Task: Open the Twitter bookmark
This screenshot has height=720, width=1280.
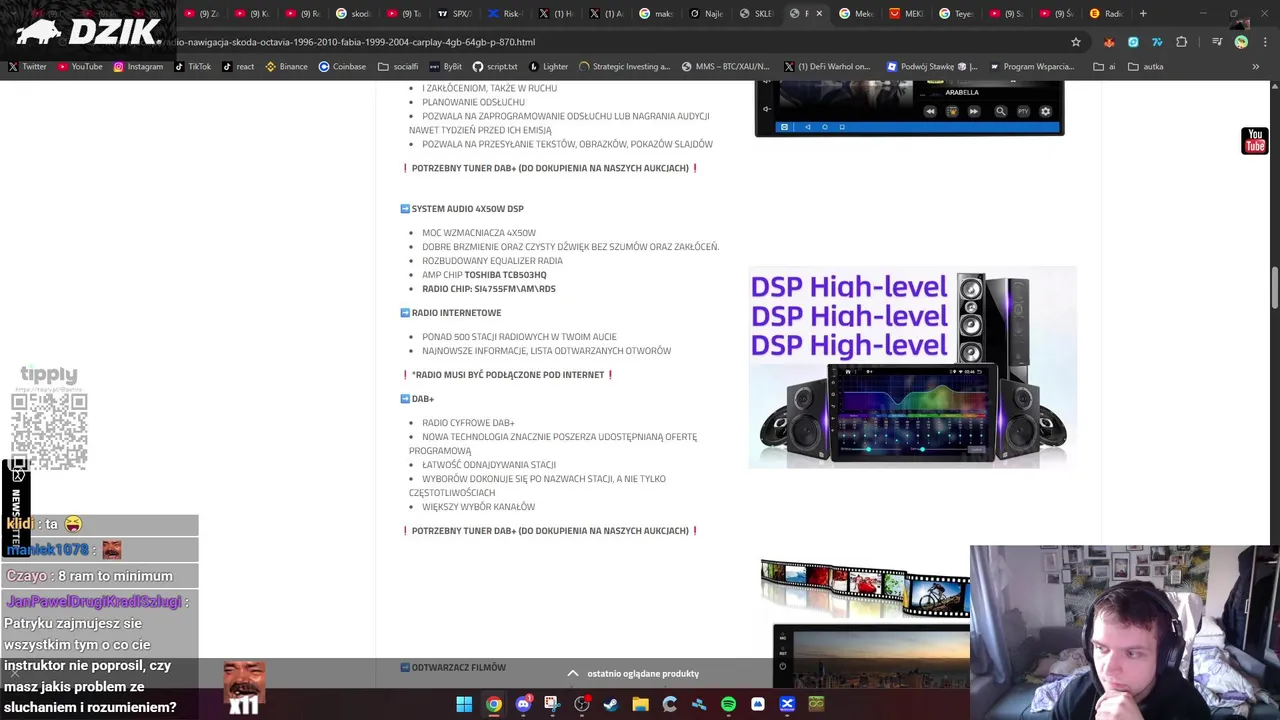Action: (x=27, y=66)
